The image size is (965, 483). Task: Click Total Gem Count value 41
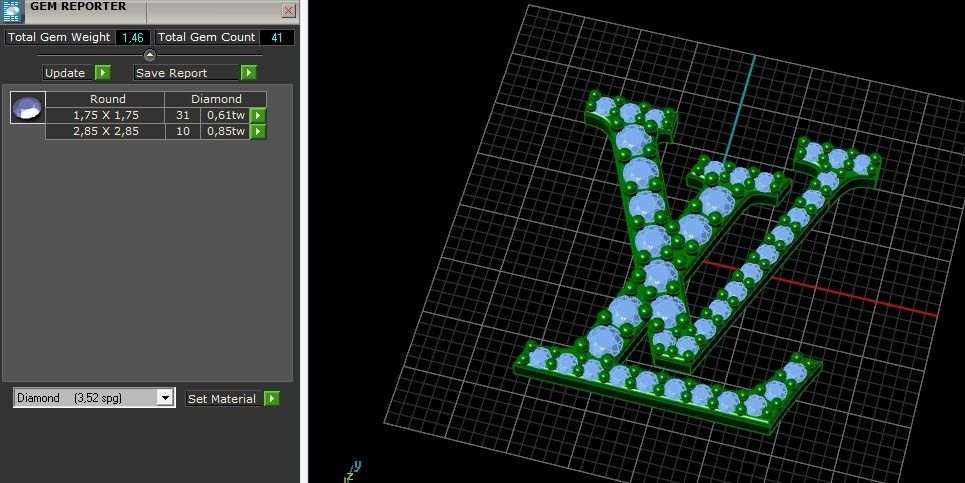(x=277, y=38)
